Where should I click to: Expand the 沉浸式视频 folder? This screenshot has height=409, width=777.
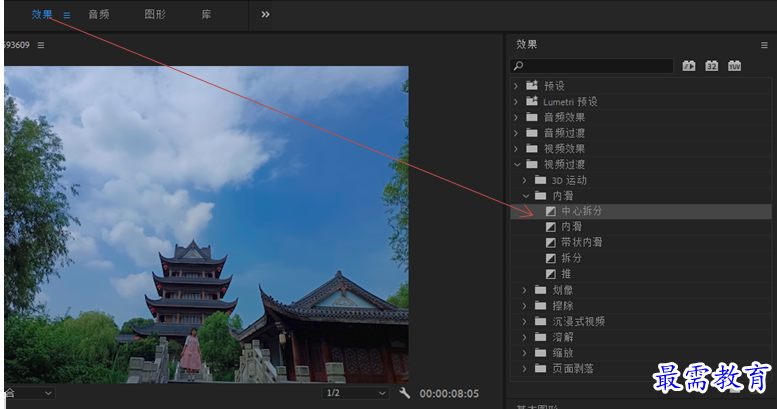coord(525,322)
